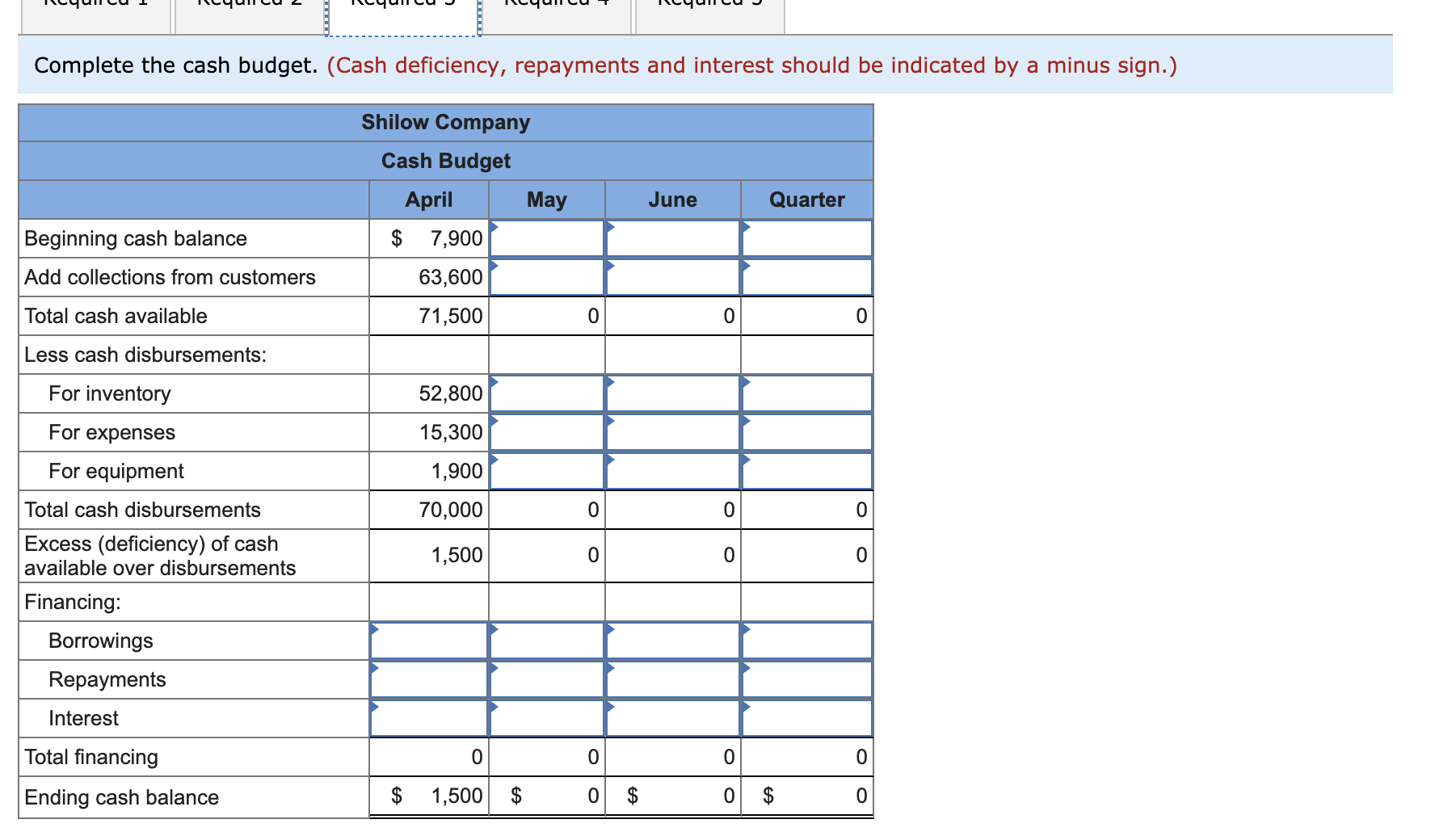This screenshot has width=1456, height=832.
Task: Click April equipment value 1,900
Action: click(x=457, y=471)
